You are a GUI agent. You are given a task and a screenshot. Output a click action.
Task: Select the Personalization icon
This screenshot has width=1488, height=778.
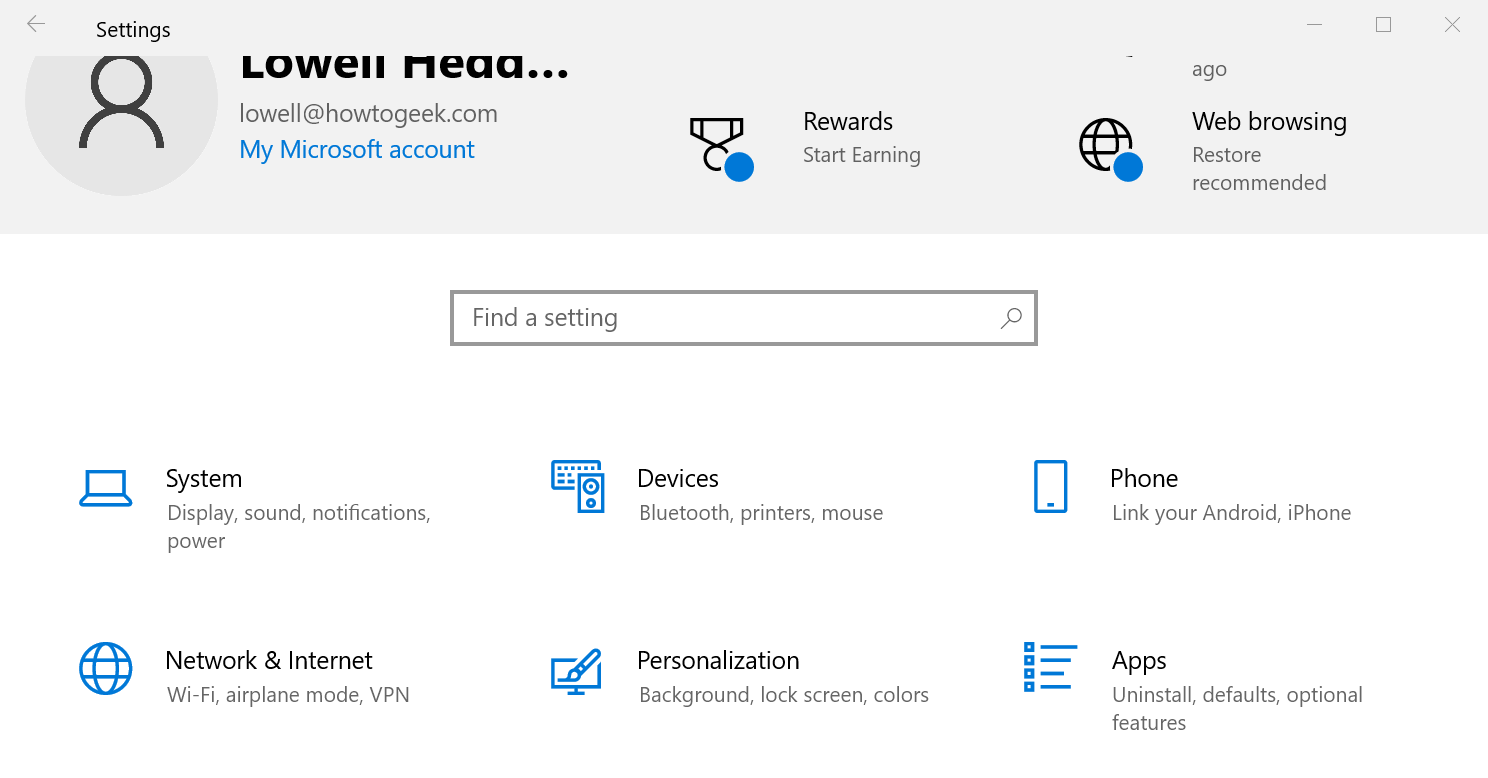[x=578, y=670]
